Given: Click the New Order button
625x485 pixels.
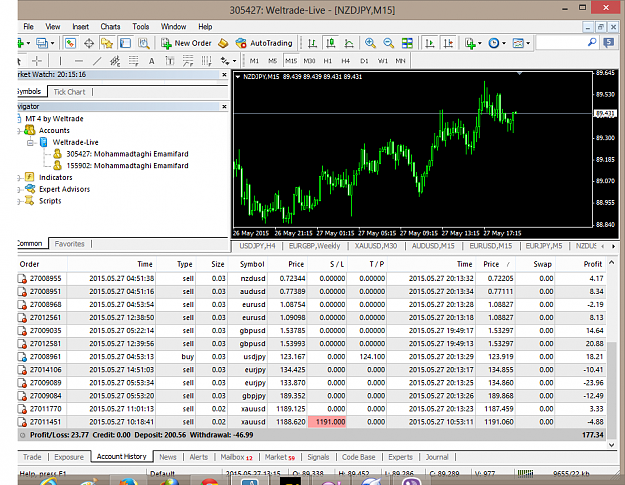Looking at the screenshot, I should pyautogui.click(x=187, y=43).
